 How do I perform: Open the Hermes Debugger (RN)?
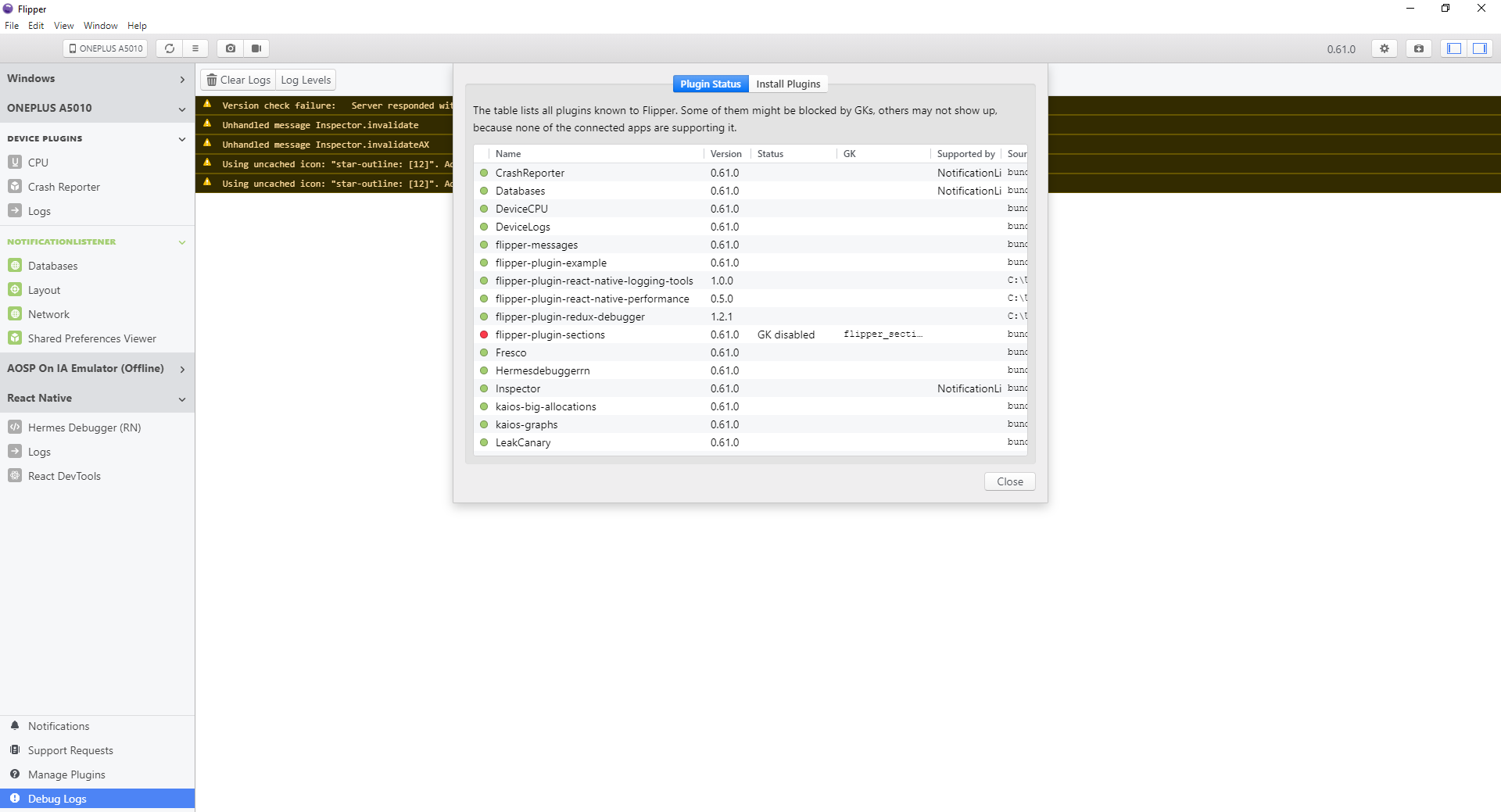pyautogui.click(x=83, y=427)
